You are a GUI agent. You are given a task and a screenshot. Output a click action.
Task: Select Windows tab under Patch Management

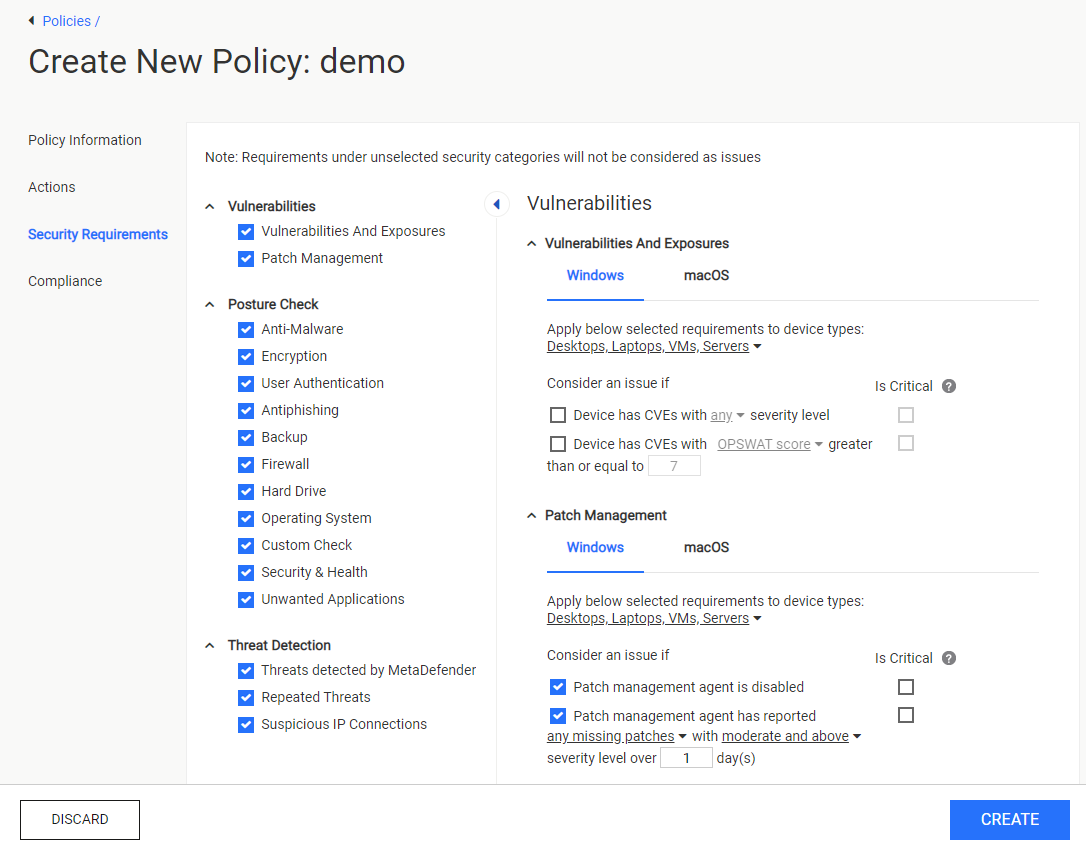pos(595,547)
